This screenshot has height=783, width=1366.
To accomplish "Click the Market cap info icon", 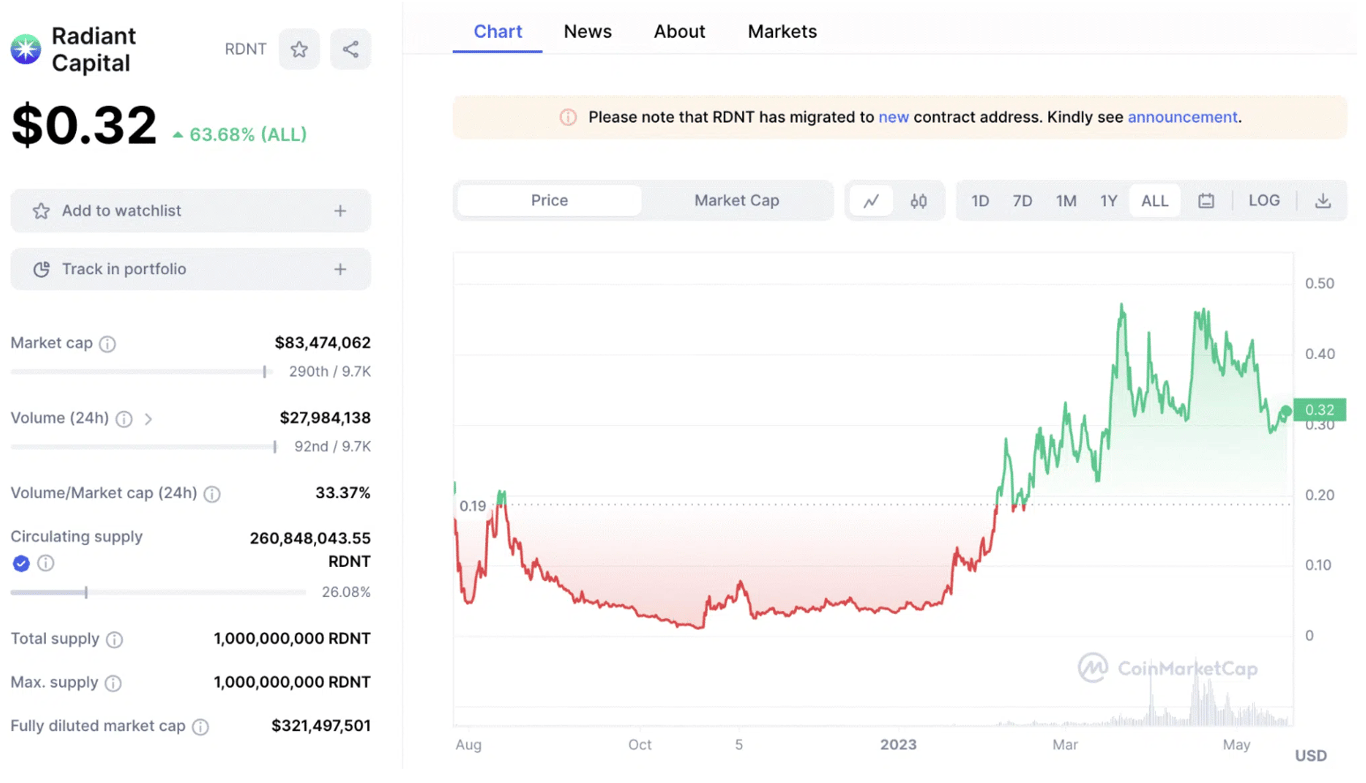I will 107,344.
